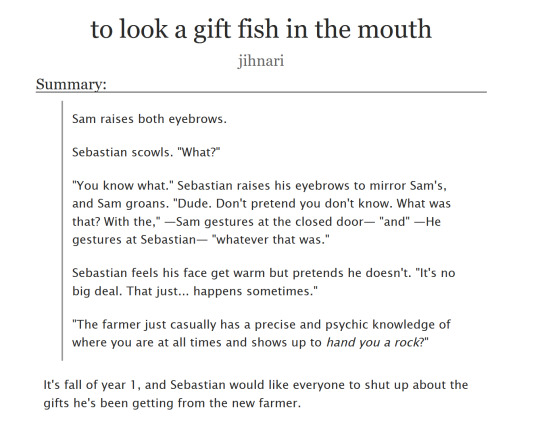The image size is (540, 433).
Task: Click the paragraph starting "You know what."
Action: point(261,213)
